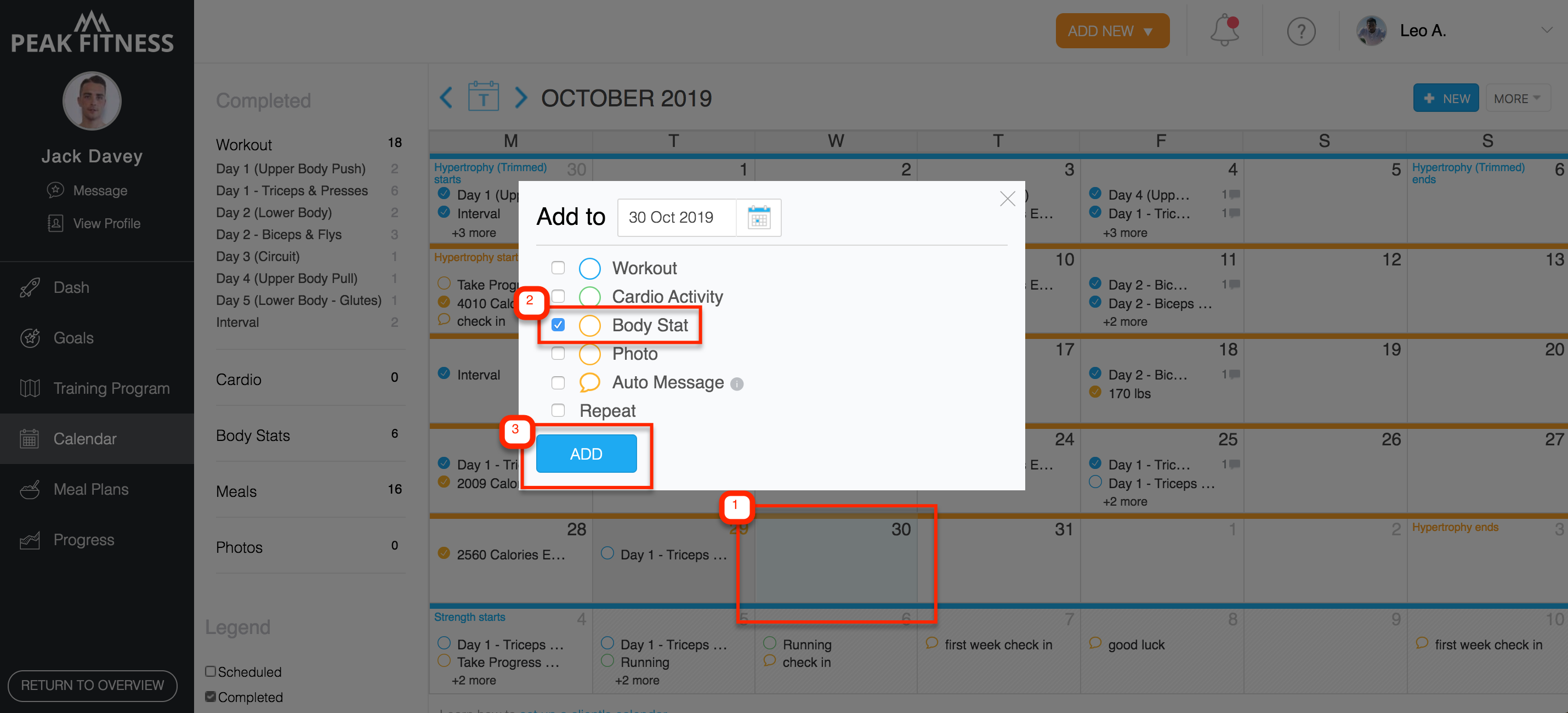Click the blue ADD button
Screen dimensions: 1568x713
[x=586, y=454]
